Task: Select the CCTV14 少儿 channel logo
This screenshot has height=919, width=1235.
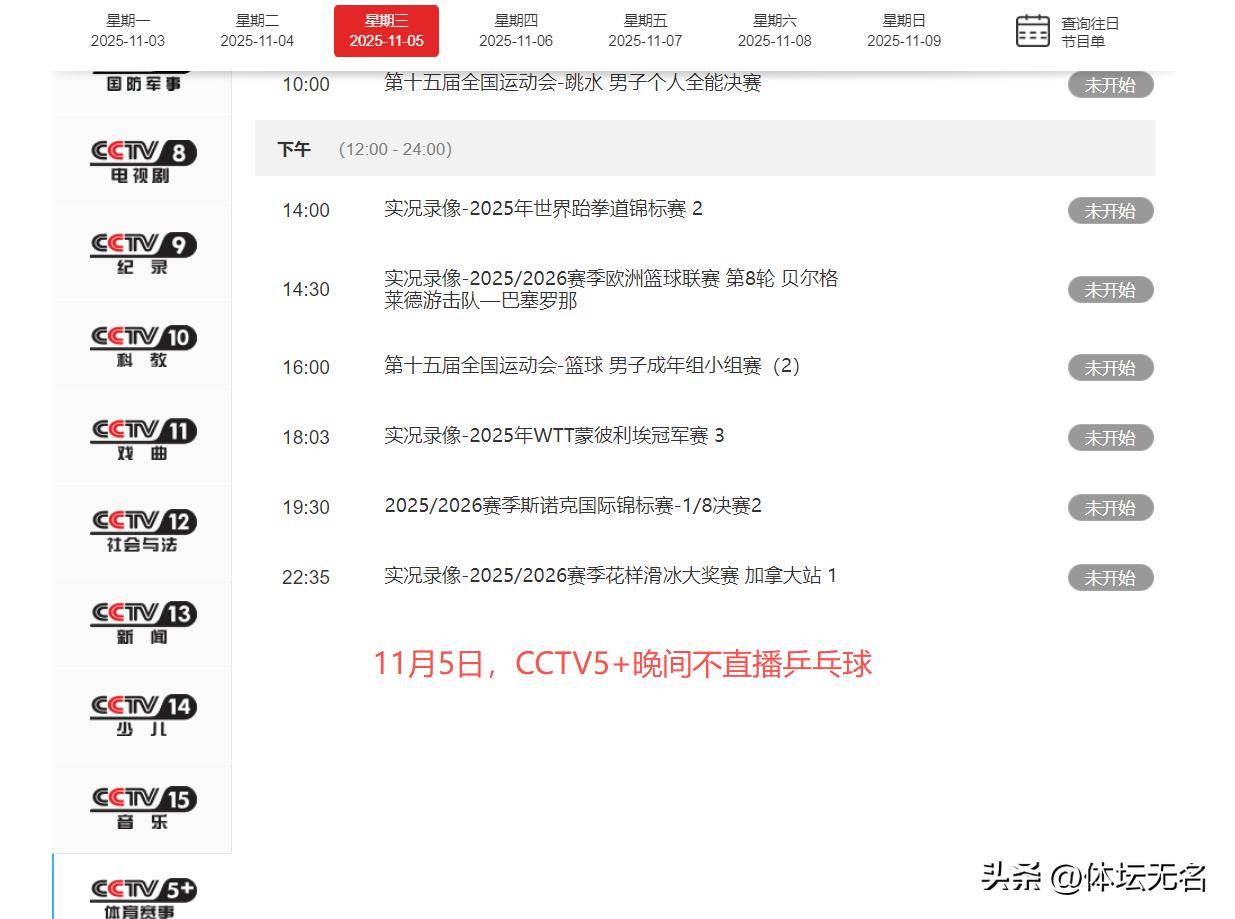Action: (x=142, y=716)
